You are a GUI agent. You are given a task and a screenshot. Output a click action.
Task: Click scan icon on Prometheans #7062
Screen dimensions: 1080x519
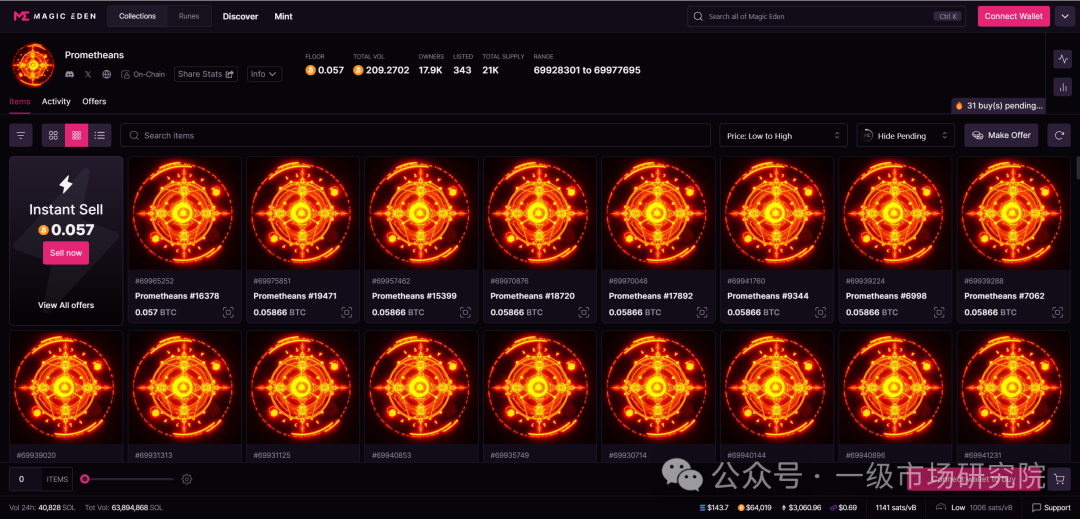(x=1057, y=313)
